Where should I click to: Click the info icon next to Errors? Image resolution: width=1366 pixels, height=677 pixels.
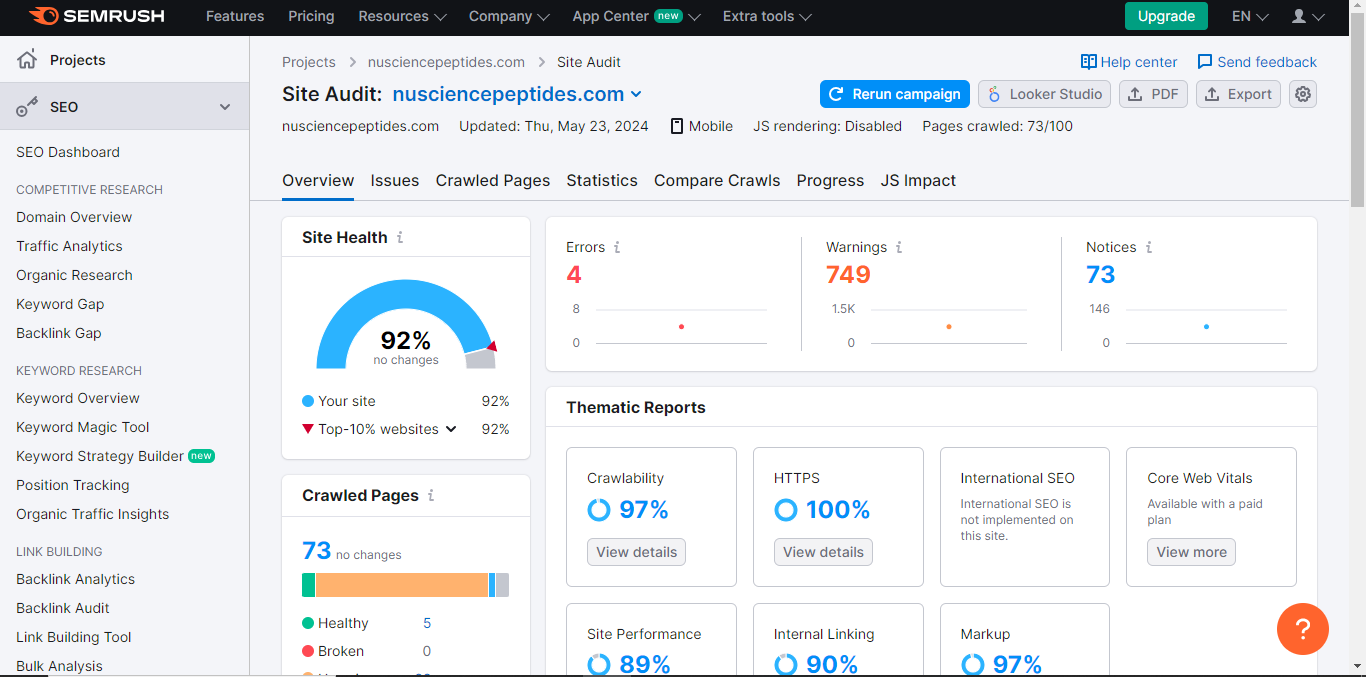click(x=617, y=247)
